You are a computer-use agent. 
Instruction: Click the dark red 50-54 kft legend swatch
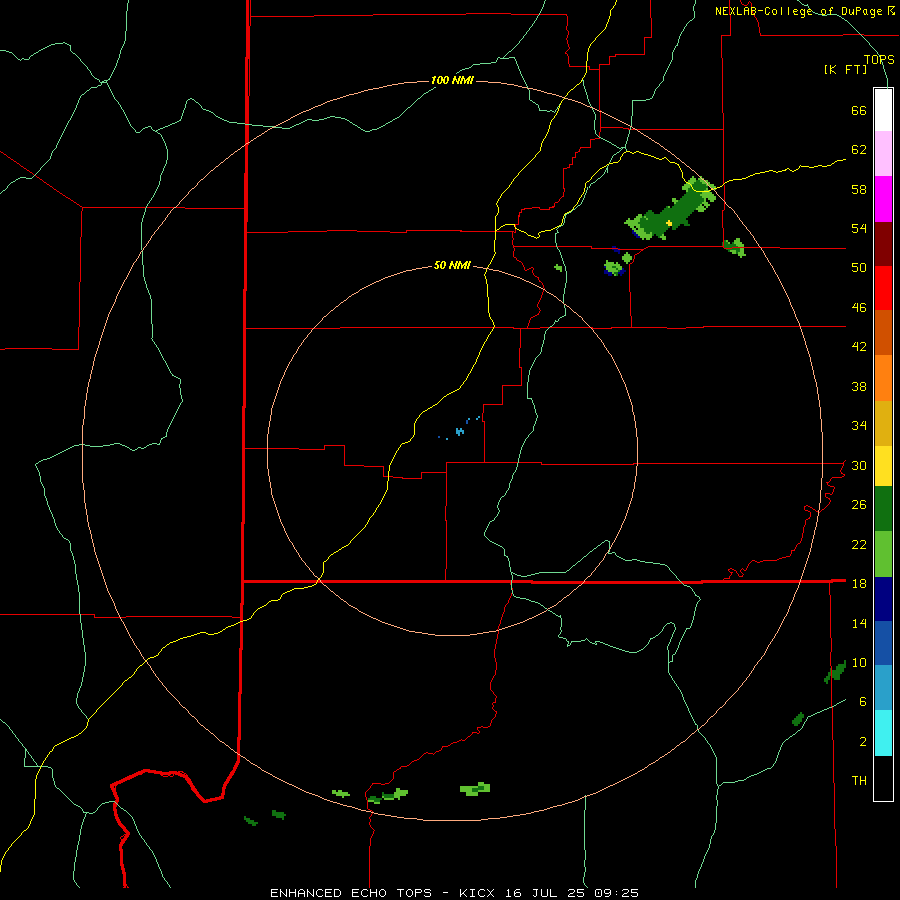pyautogui.click(x=883, y=244)
